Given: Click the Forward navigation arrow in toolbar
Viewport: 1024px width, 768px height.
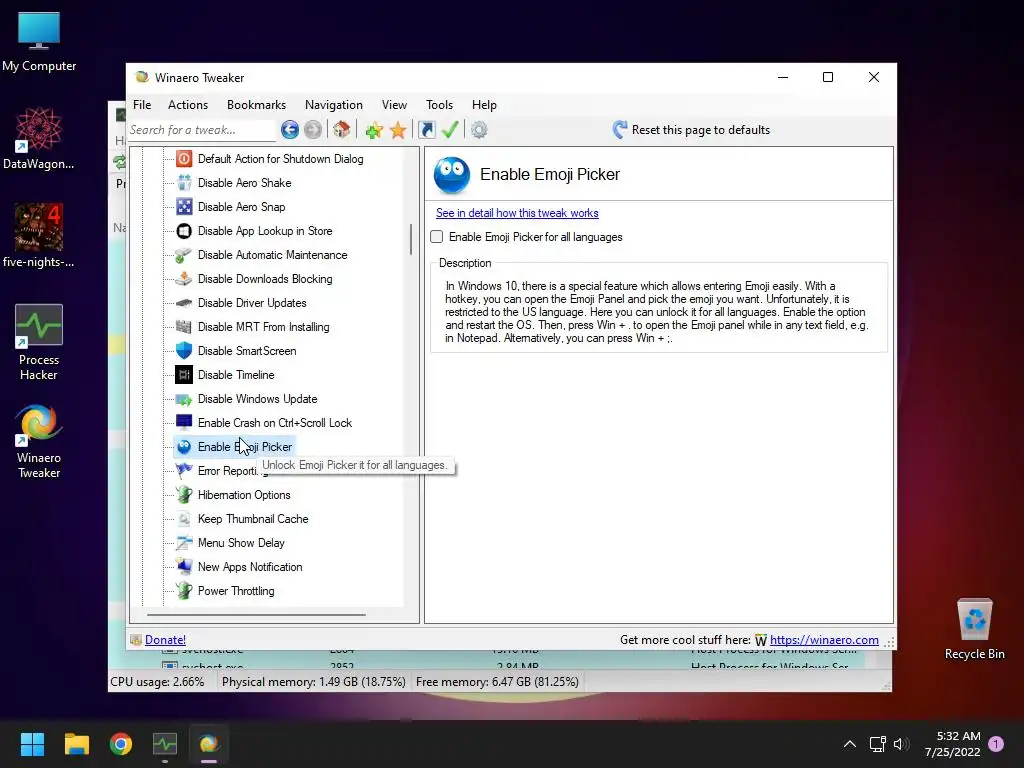Looking at the screenshot, I should pos(313,130).
